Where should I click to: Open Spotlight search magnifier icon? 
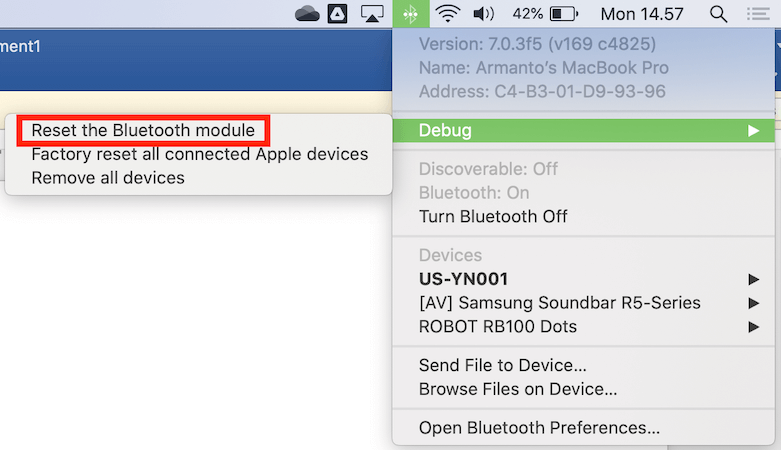[x=718, y=14]
